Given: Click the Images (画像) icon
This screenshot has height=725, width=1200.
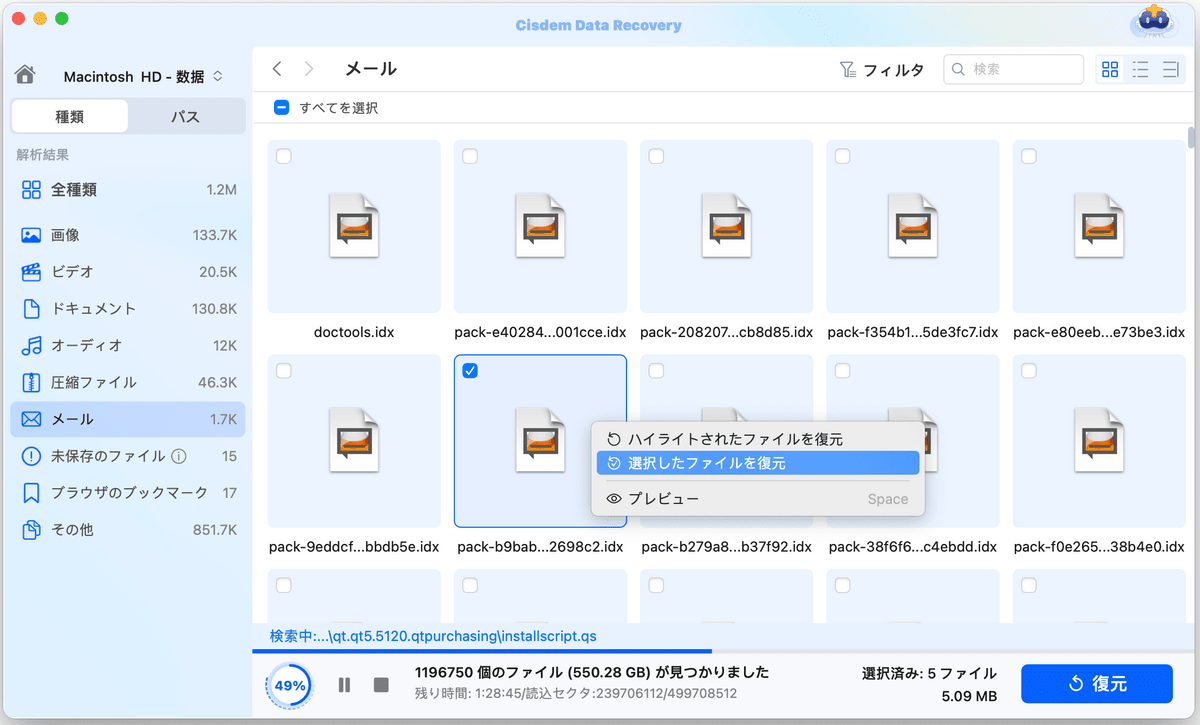Looking at the screenshot, I should [31, 235].
